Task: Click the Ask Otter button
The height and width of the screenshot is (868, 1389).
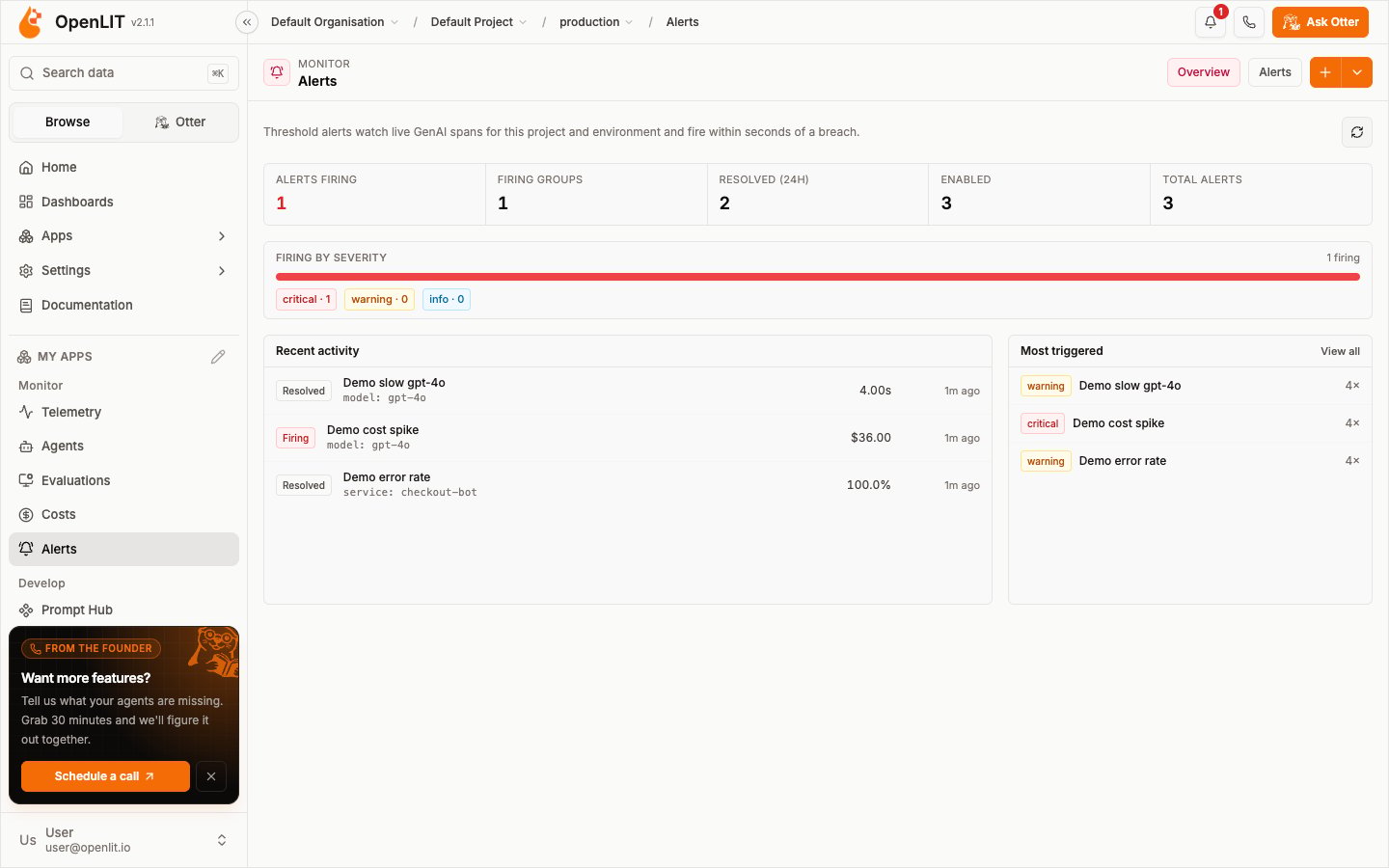Action: (1321, 22)
